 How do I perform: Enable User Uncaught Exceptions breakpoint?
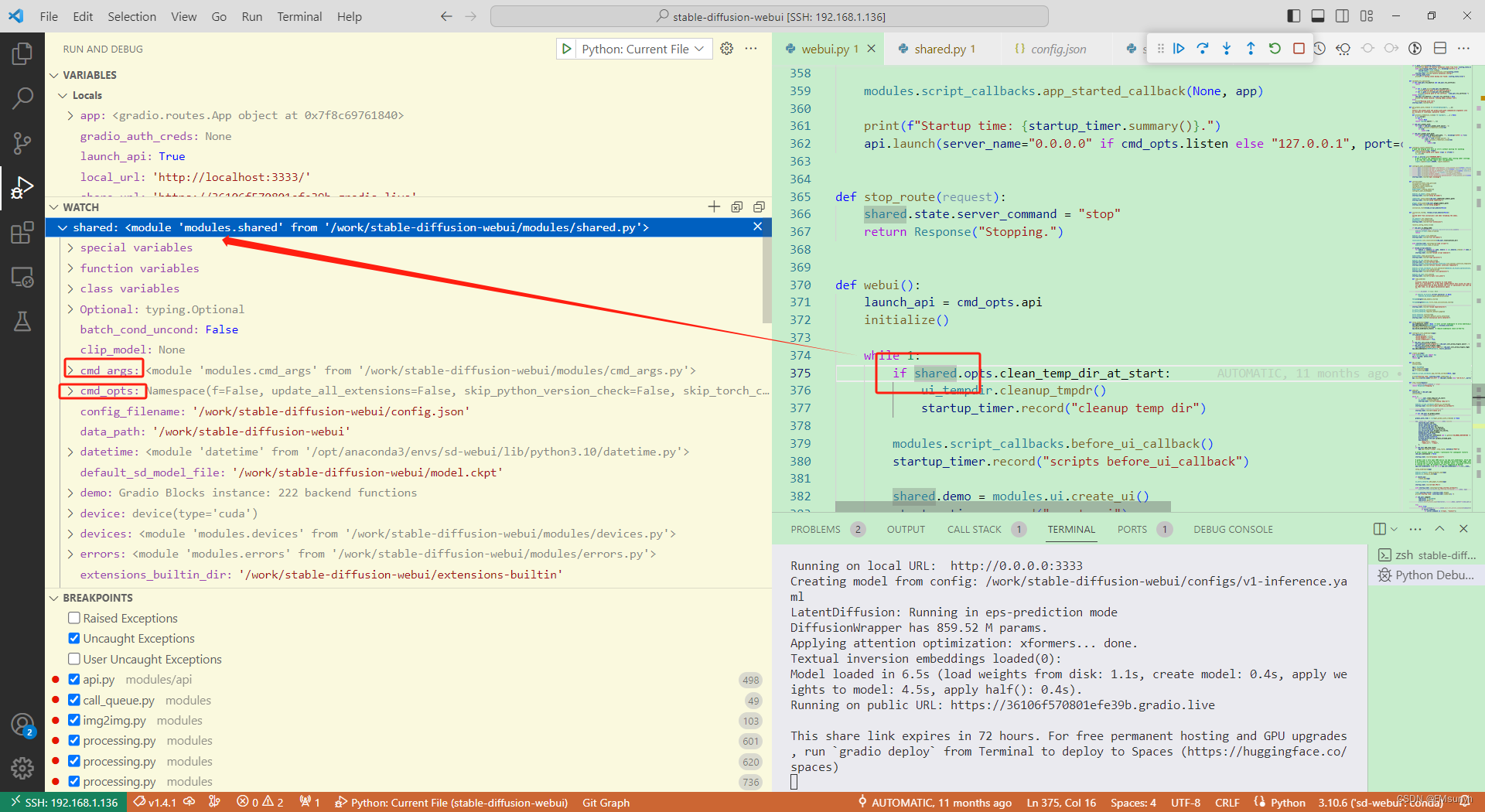[74, 659]
